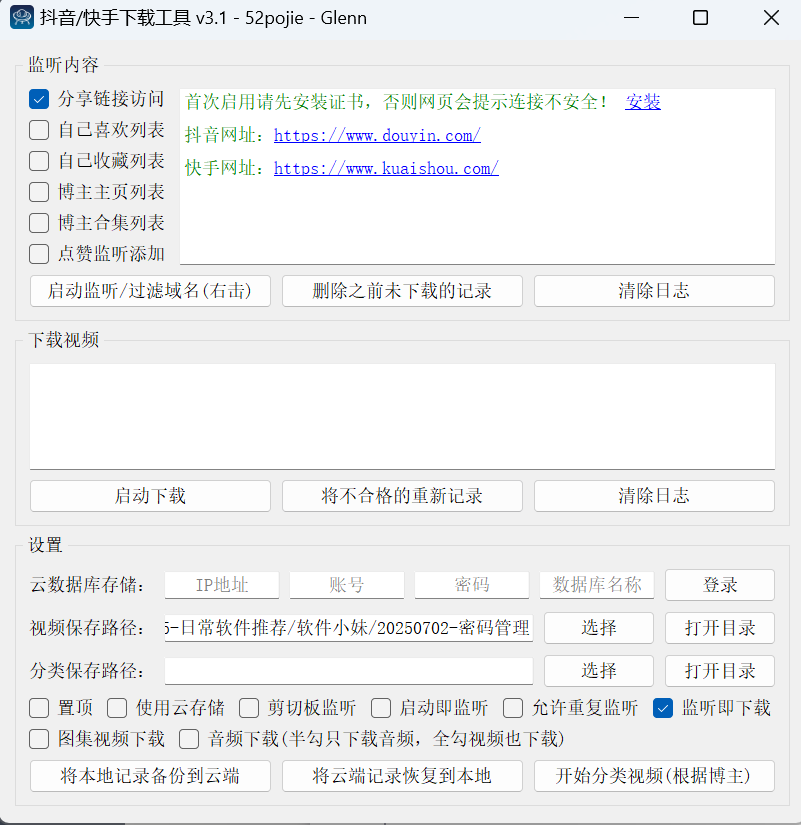Open the Douyin website link

click(376, 135)
